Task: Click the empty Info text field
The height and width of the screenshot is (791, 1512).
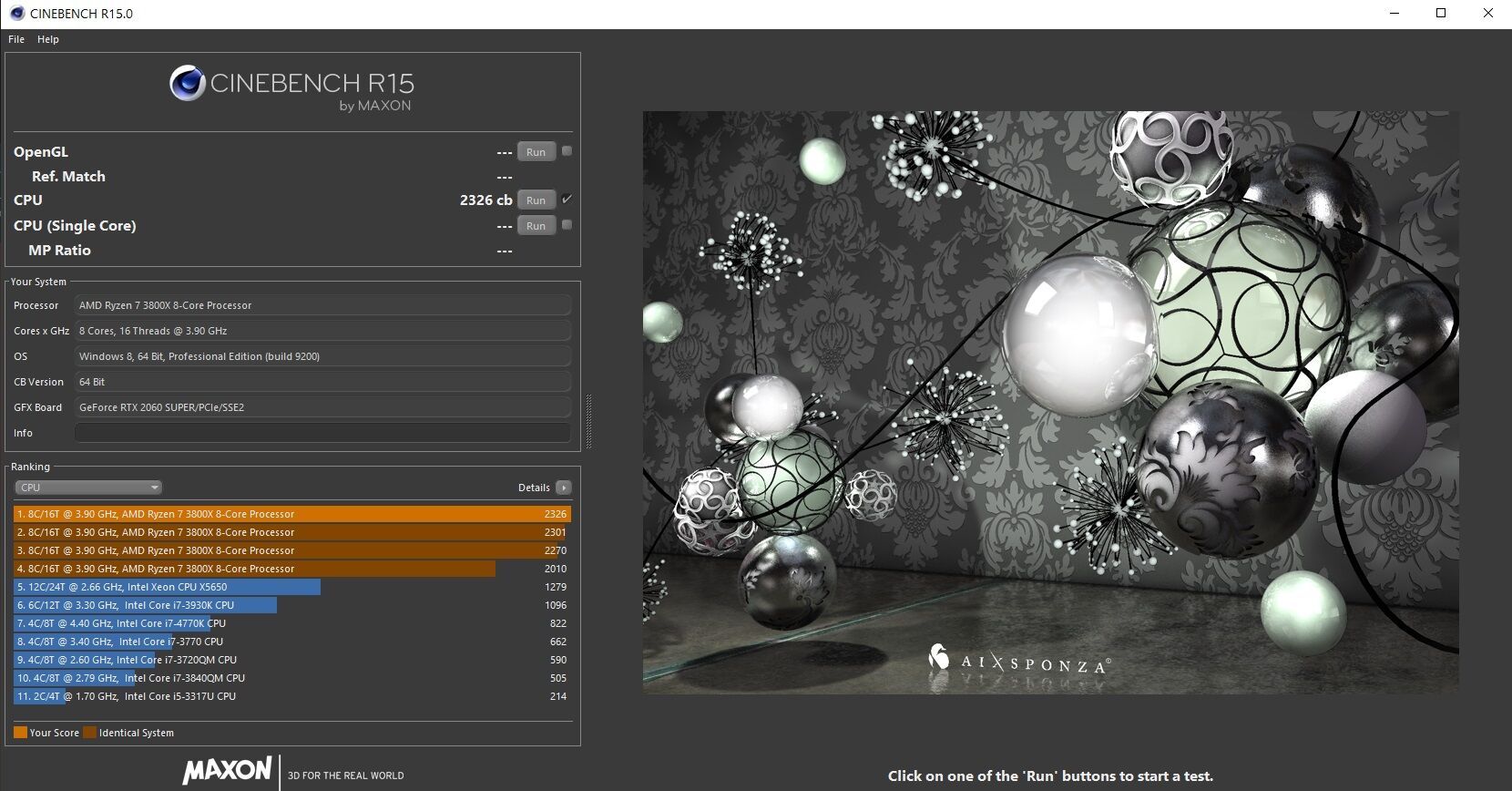Action: click(x=322, y=433)
